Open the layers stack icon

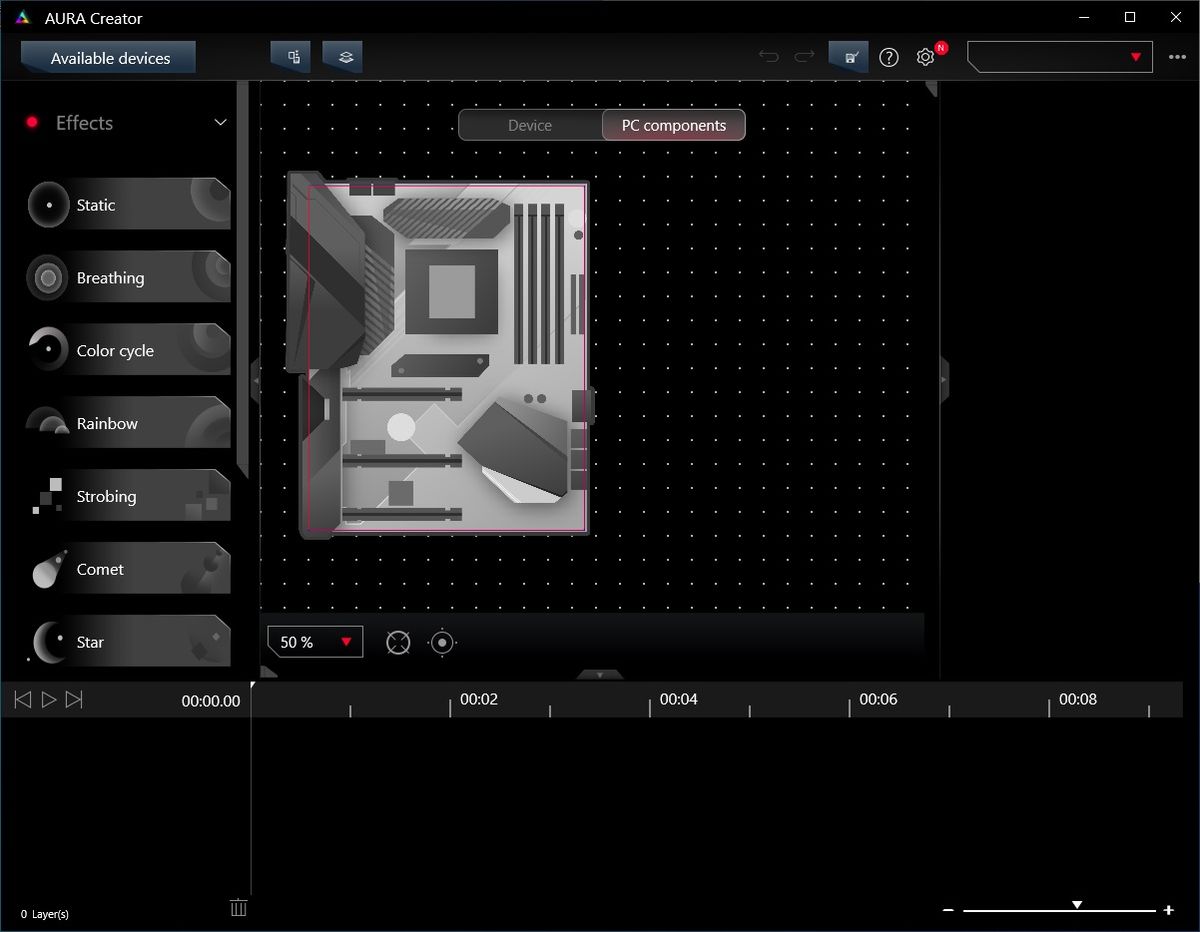click(x=342, y=57)
